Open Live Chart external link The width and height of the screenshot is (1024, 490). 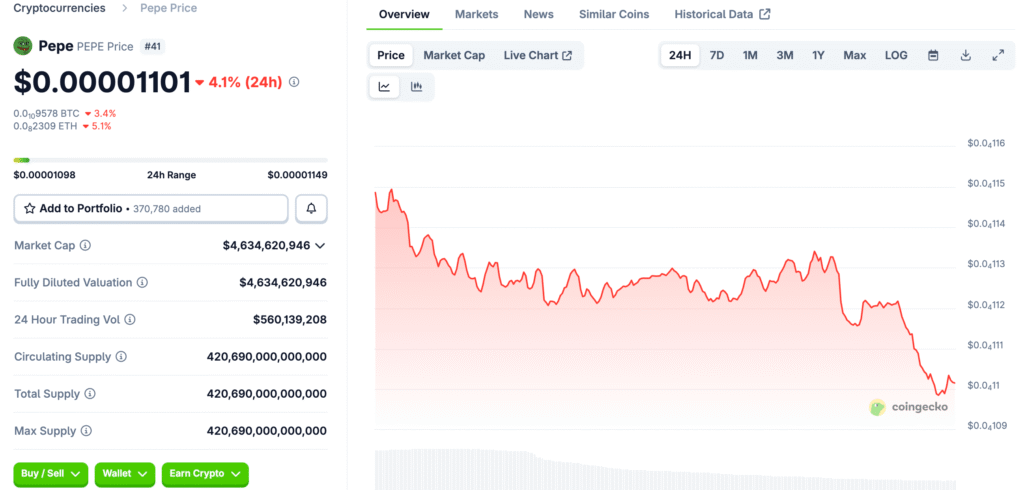click(x=537, y=56)
